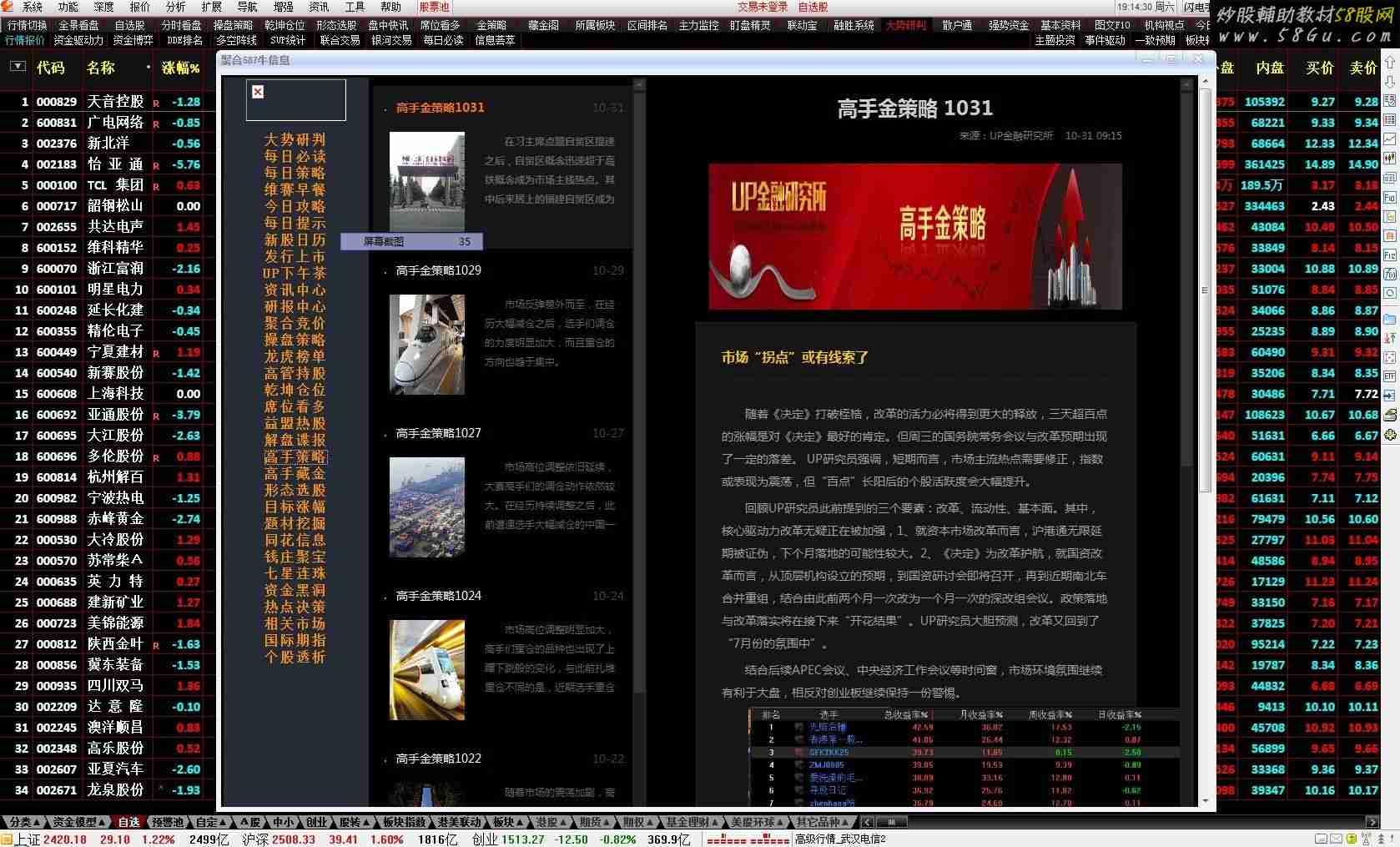This screenshot has height=847, width=1400.
Task: Click the down arrow icon in right toolbar
Action: pyautogui.click(x=1390, y=82)
